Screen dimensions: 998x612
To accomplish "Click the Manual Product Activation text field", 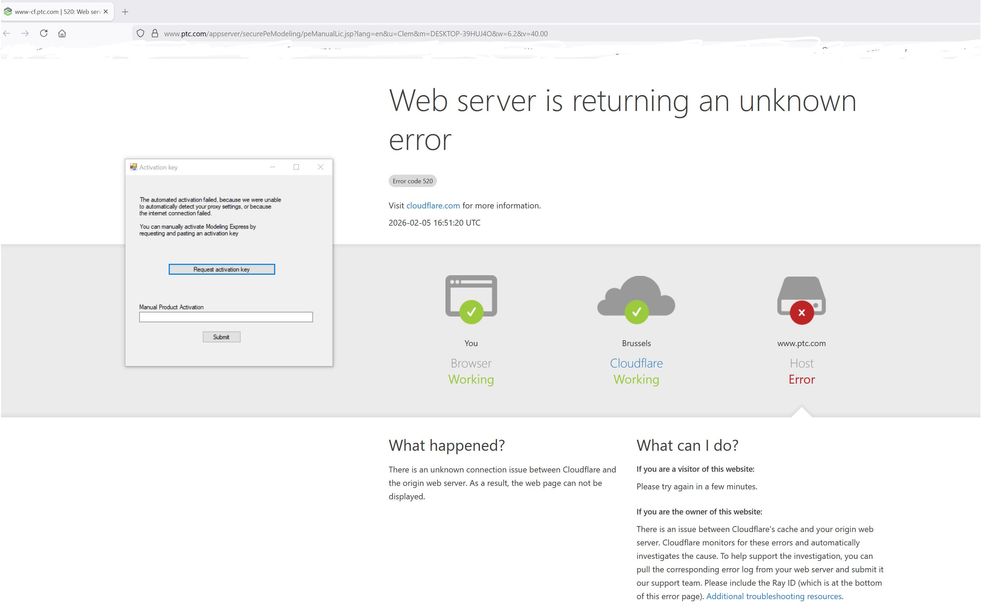I will coord(226,317).
